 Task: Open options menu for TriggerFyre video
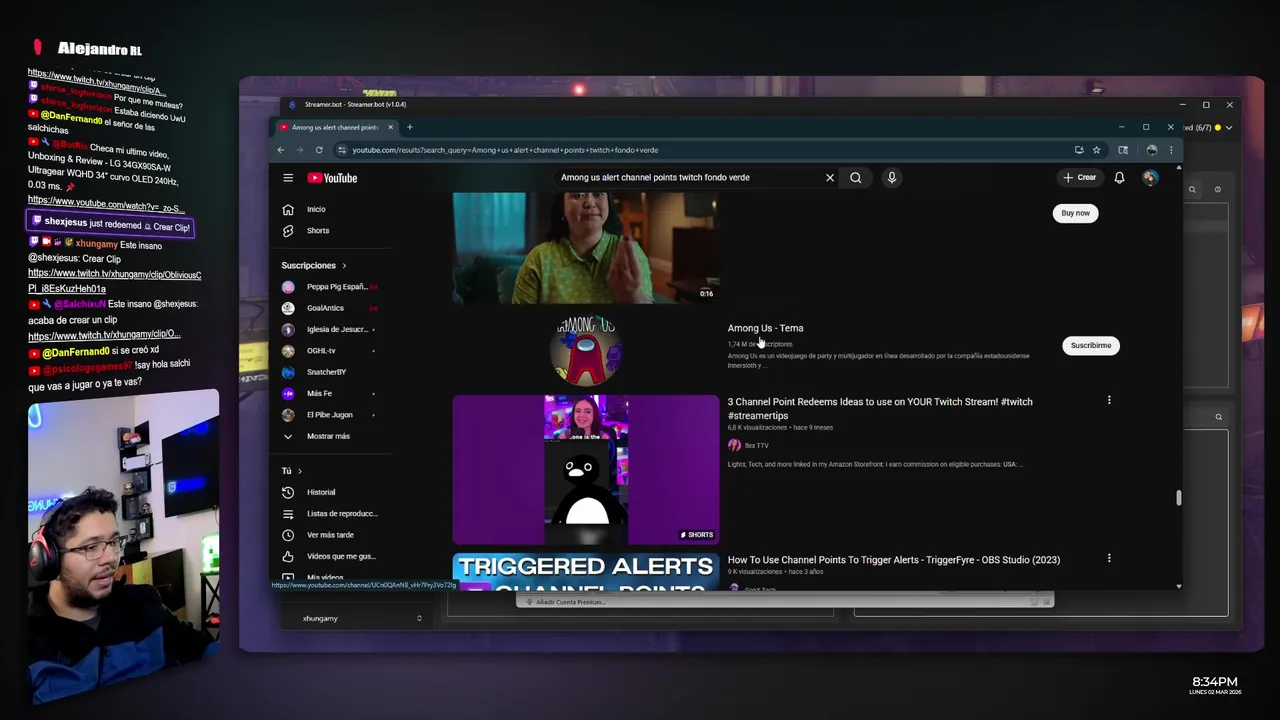click(1108, 558)
